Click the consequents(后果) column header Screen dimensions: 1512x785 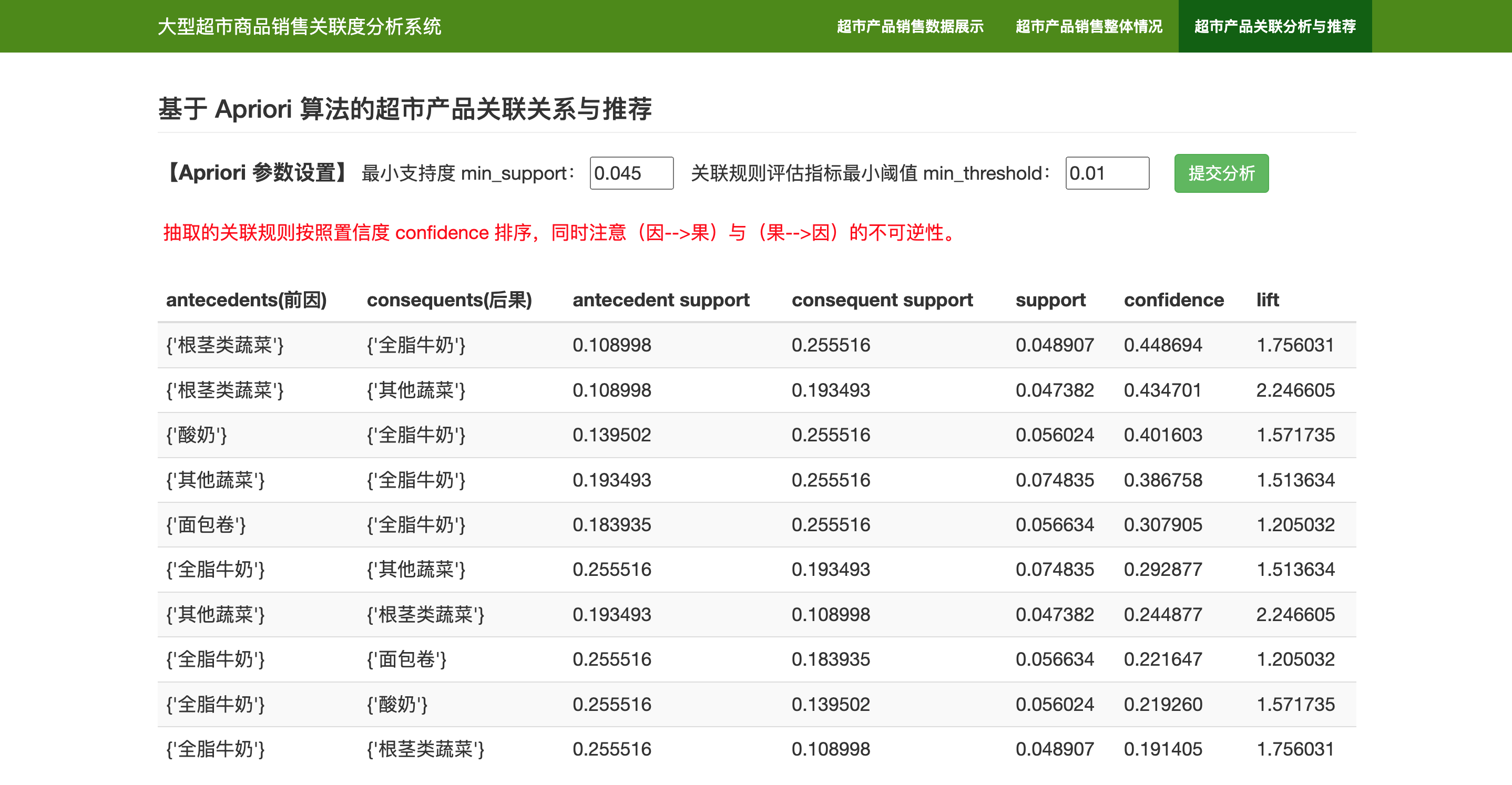pos(449,300)
